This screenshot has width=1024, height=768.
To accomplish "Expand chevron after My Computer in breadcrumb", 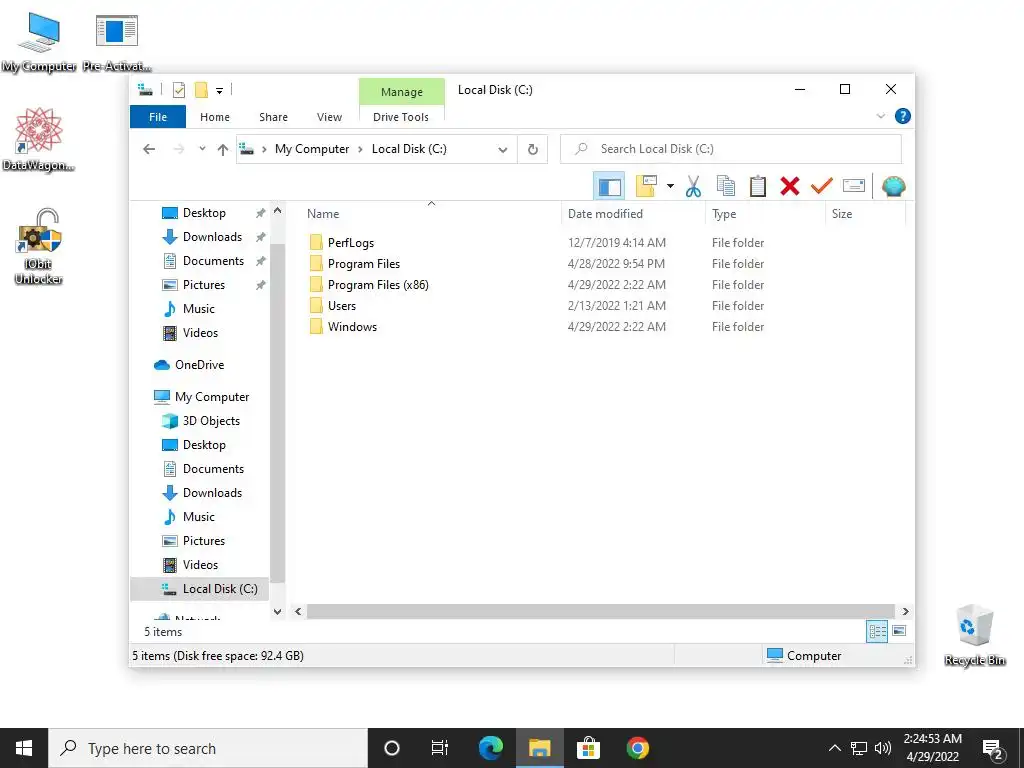I will (360, 150).
